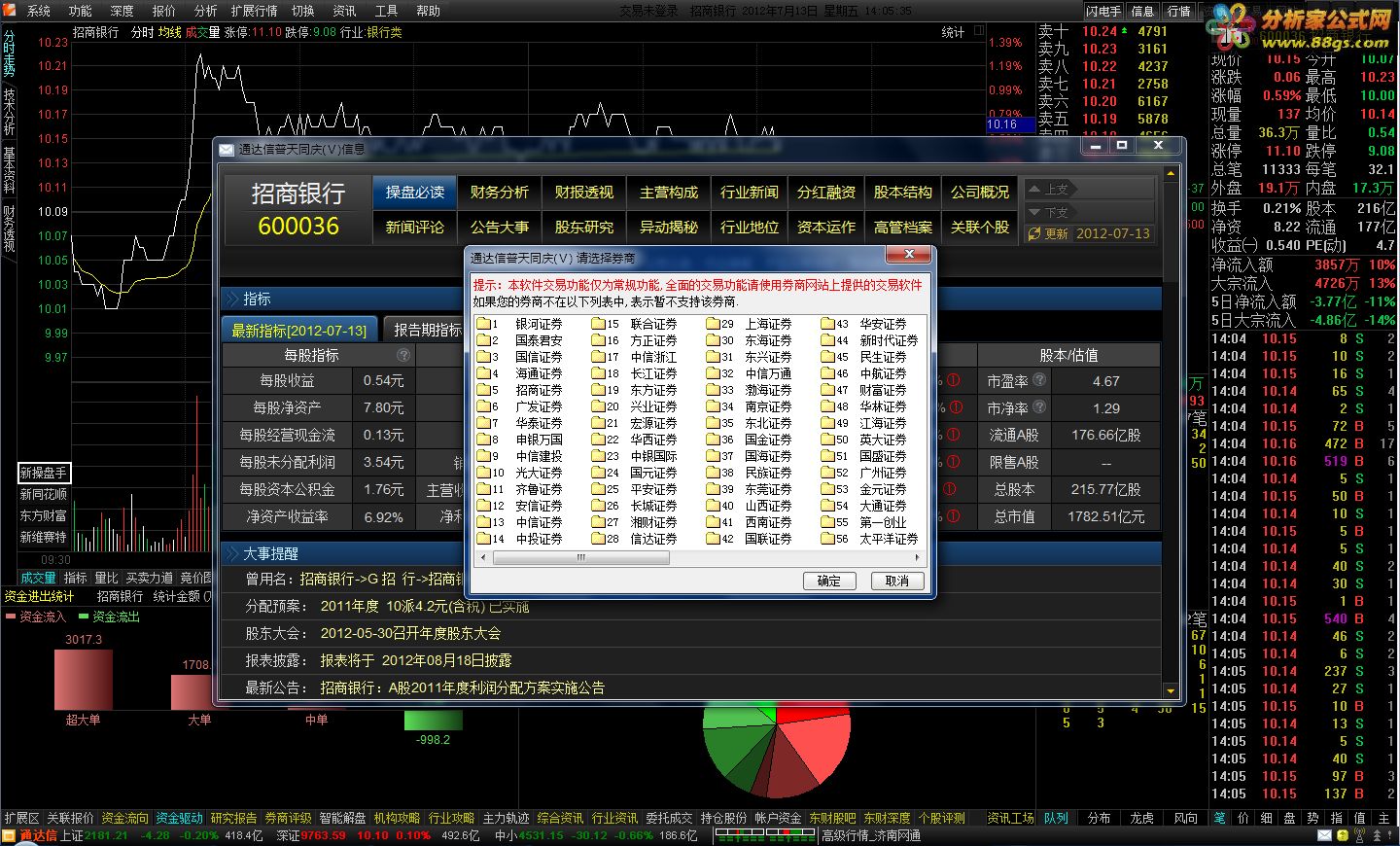Switch to 龙虎 tab at bottom right
This screenshot has width=1400, height=846.
click(x=1141, y=818)
